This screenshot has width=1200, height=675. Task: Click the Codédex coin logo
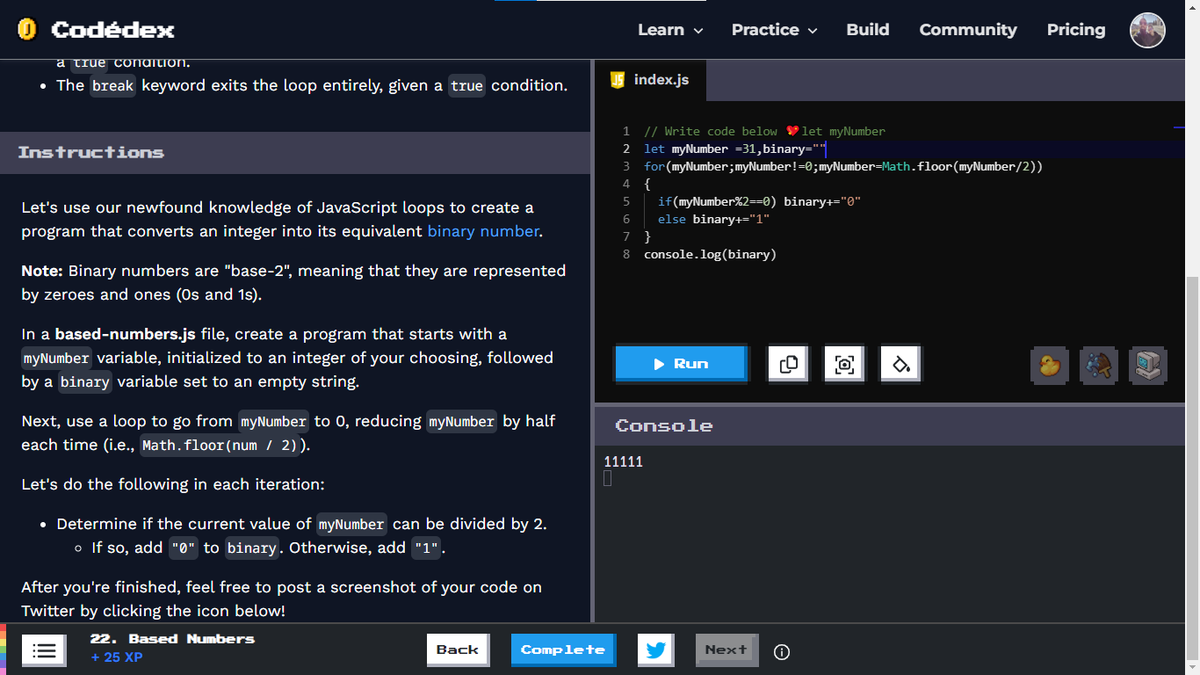point(27,29)
